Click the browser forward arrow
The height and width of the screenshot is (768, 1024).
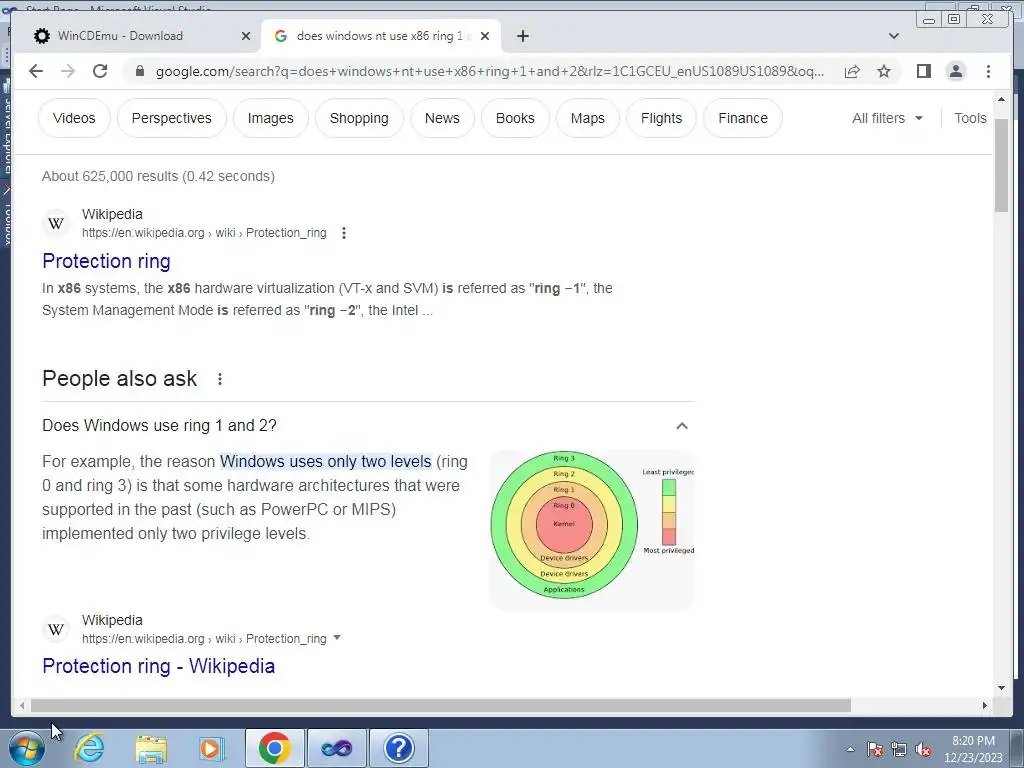(x=68, y=71)
